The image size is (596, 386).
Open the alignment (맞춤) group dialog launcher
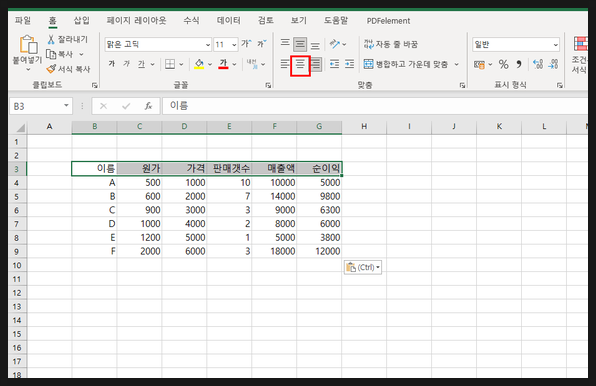pos(462,85)
